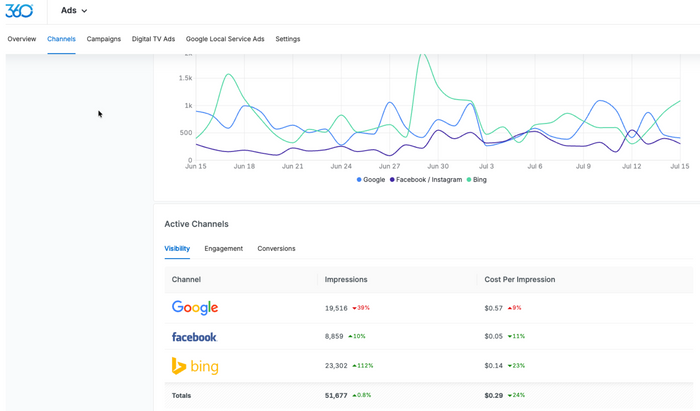This screenshot has width=700, height=411.
Task: Click Bing impressions value 23,302
Action: click(336, 365)
